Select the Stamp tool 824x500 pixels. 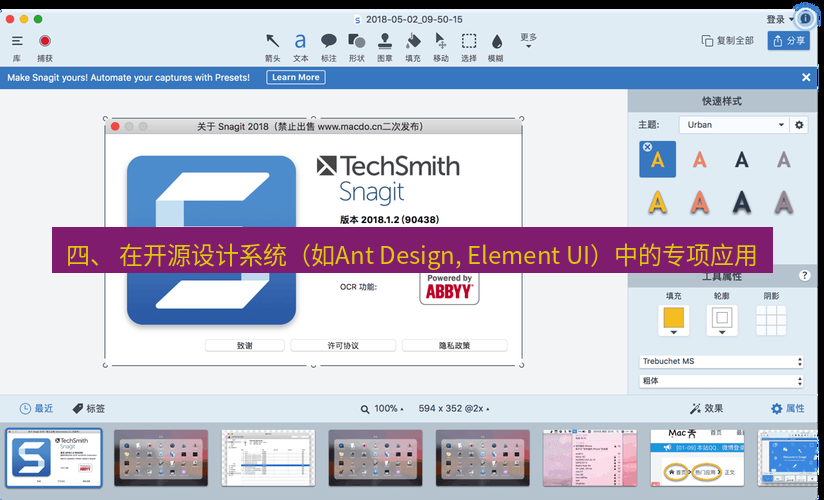[385, 41]
